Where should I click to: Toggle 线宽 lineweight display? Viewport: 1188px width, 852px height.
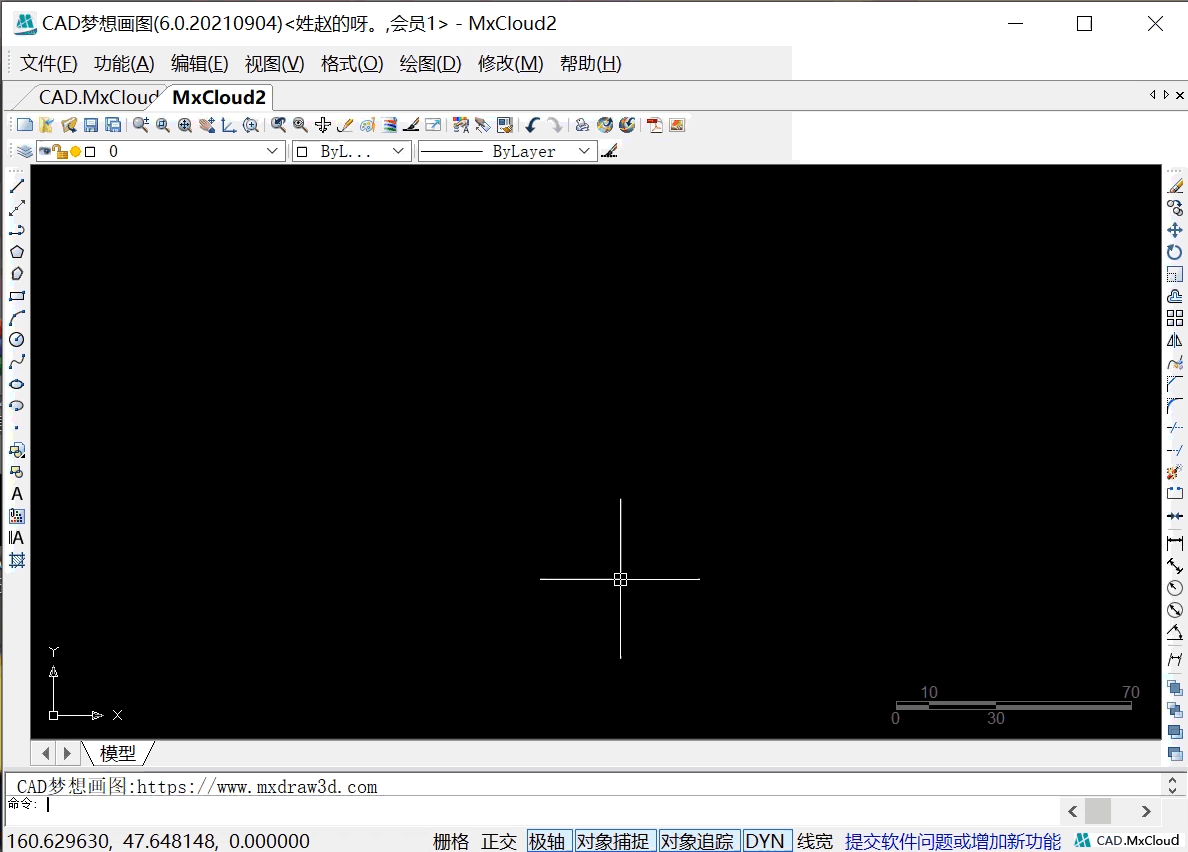pos(814,841)
